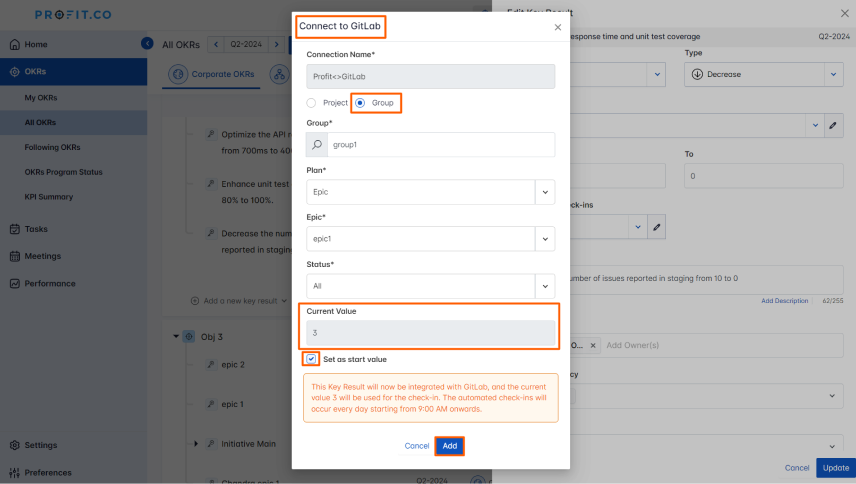Click the Settings gear icon
856x484 pixels.
pyautogui.click(x=15, y=445)
